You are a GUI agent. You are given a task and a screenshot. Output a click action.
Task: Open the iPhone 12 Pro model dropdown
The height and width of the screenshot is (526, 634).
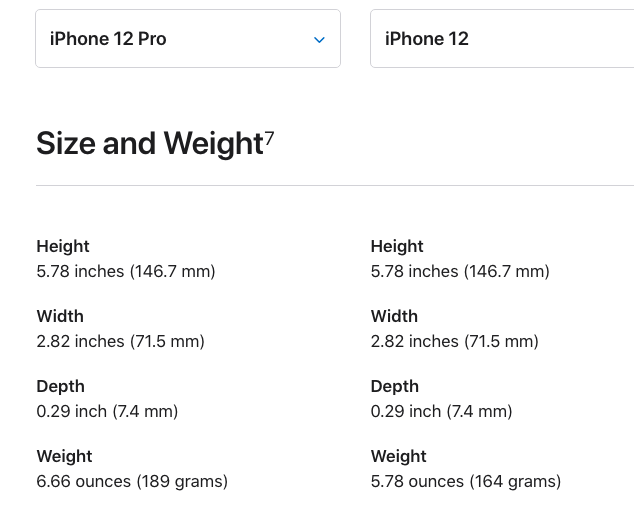188,39
